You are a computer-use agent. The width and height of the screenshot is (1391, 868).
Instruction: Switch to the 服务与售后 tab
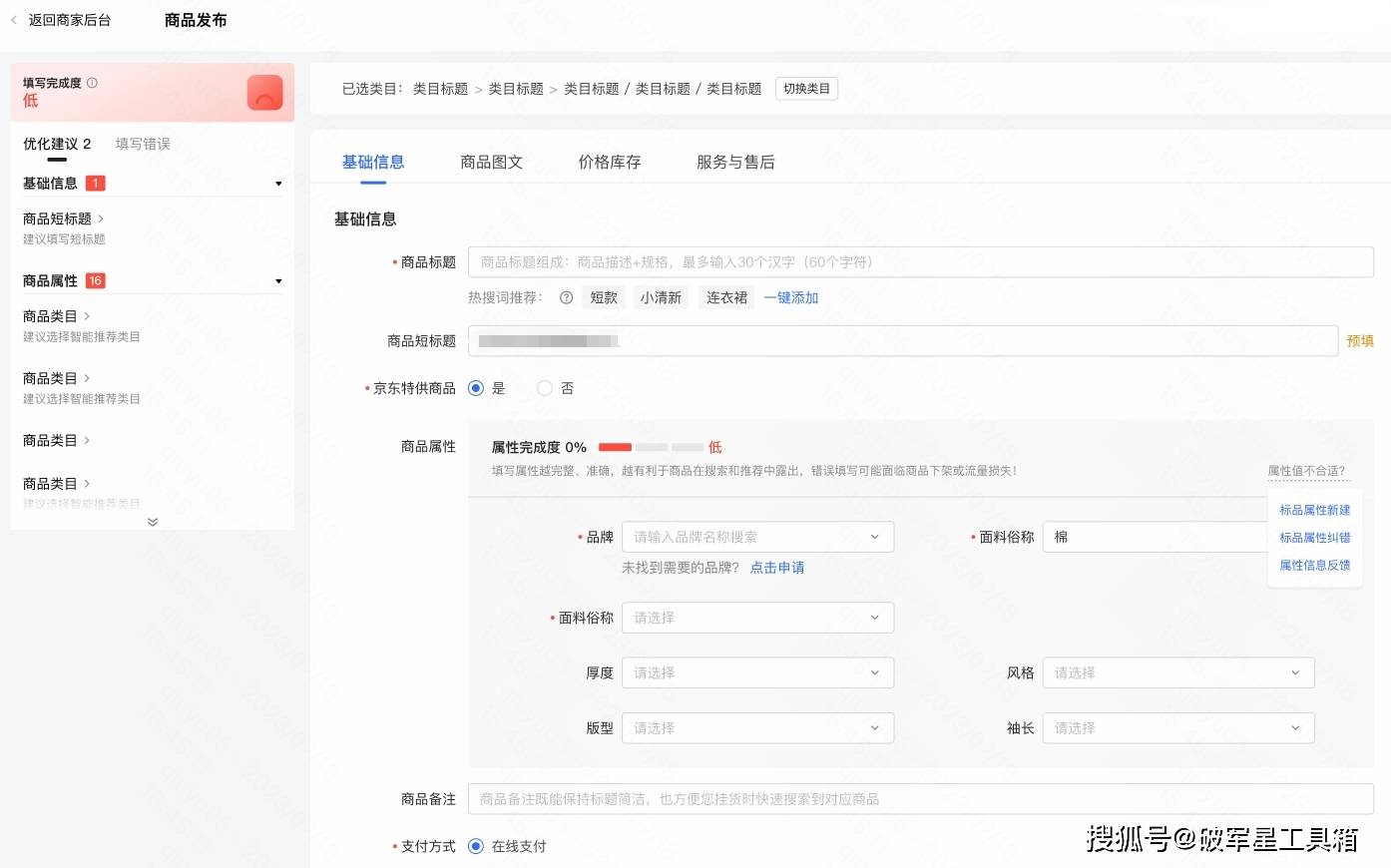coord(735,162)
